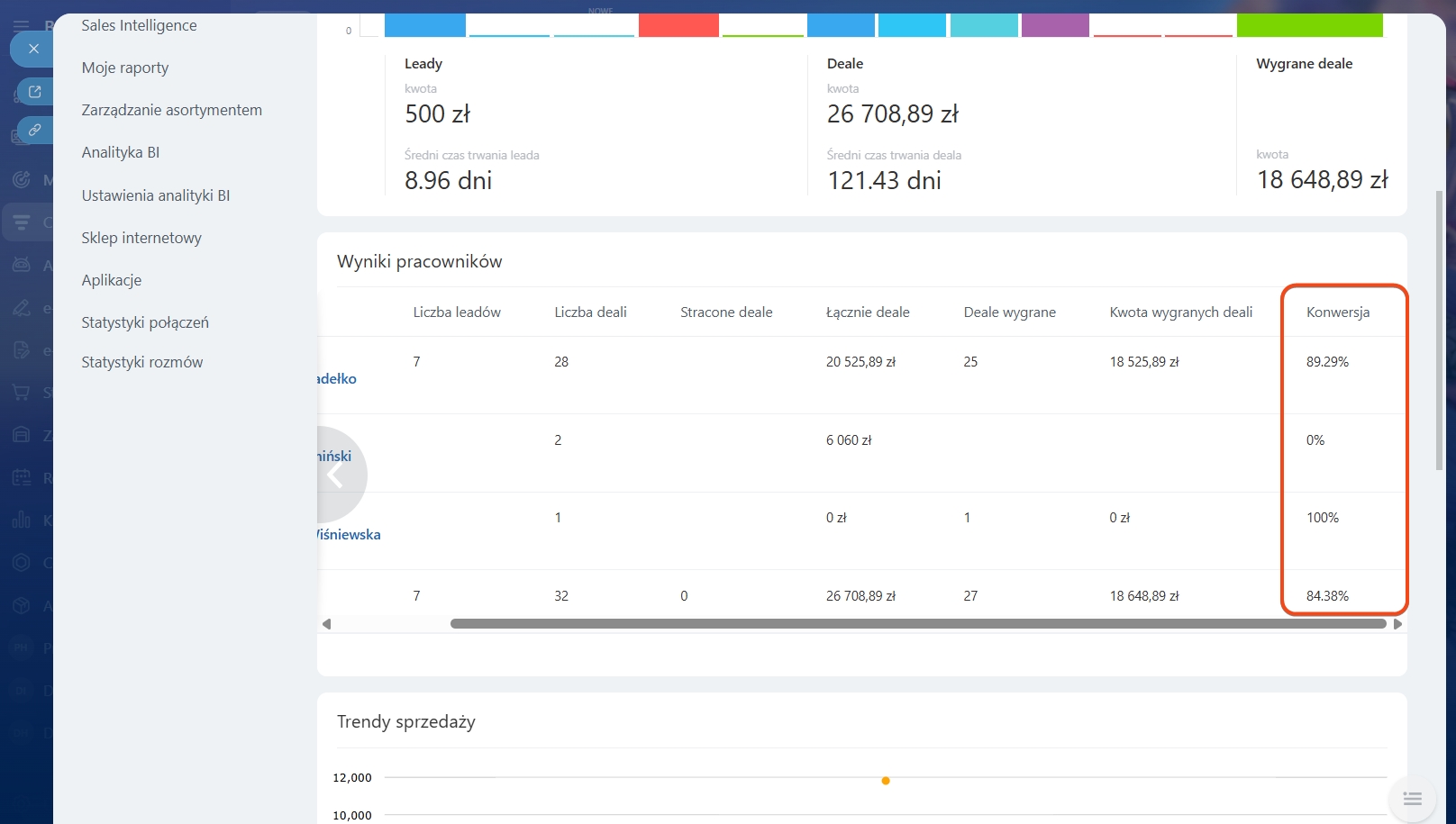The width and height of the screenshot is (1456, 824).
Task: Open the list widget icon bottom-right
Action: point(1412,799)
